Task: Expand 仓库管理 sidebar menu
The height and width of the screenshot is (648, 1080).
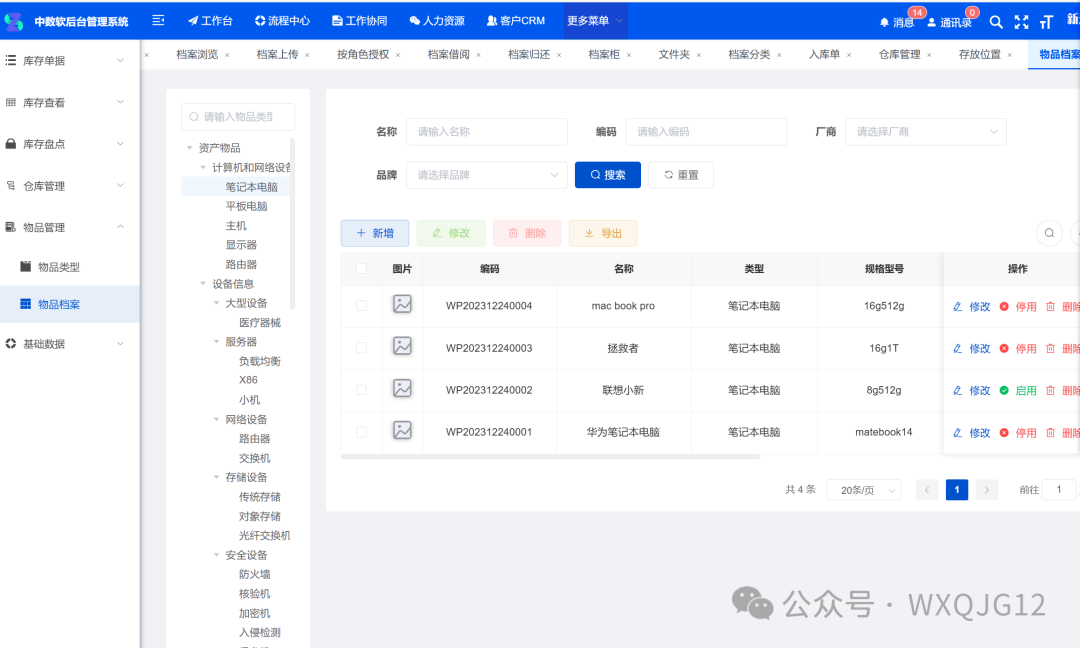Action: [69, 186]
